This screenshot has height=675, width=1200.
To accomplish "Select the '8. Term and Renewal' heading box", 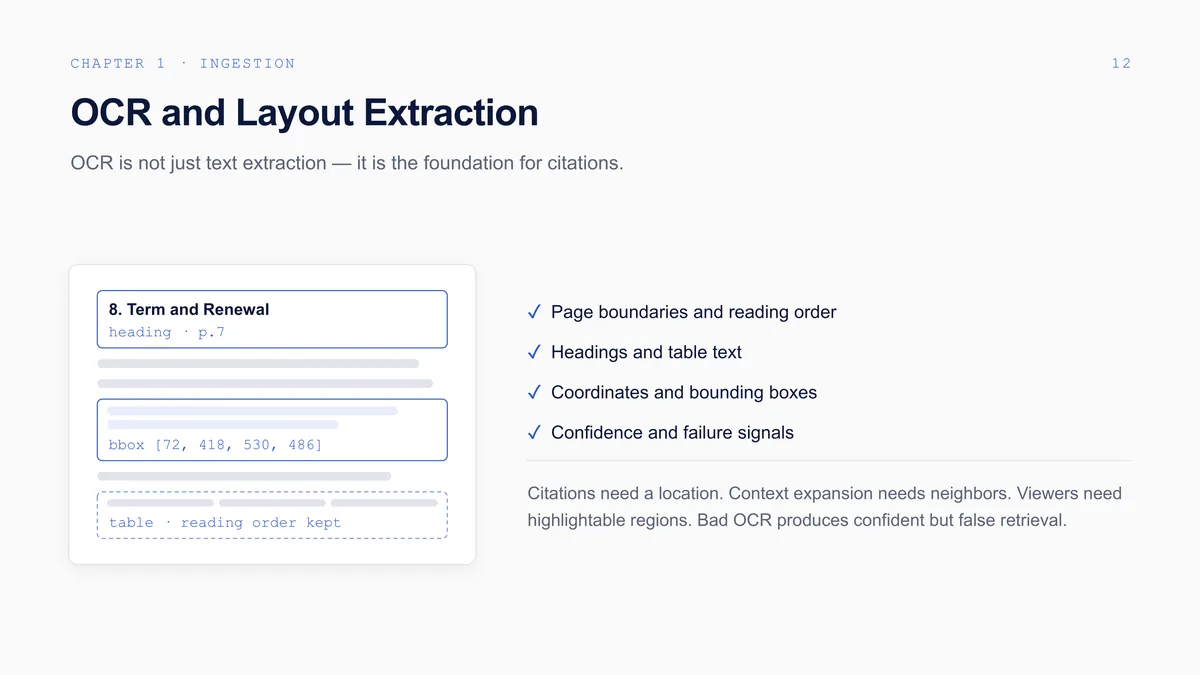I will point(272,319).
